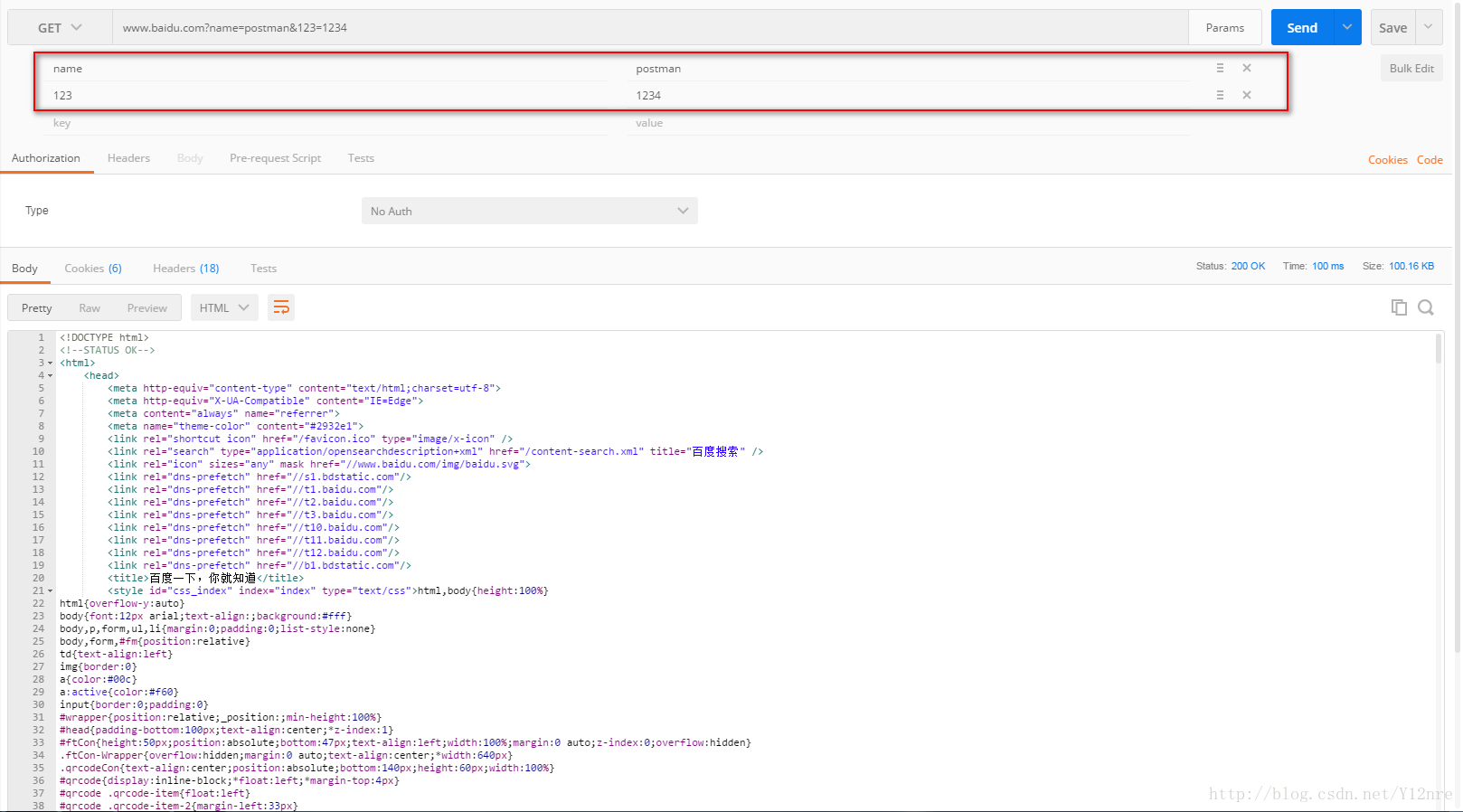Viewport: 1463px width, 812px height.
Task: Open the Send button dropdown arrow
Action: (1347, 28)
